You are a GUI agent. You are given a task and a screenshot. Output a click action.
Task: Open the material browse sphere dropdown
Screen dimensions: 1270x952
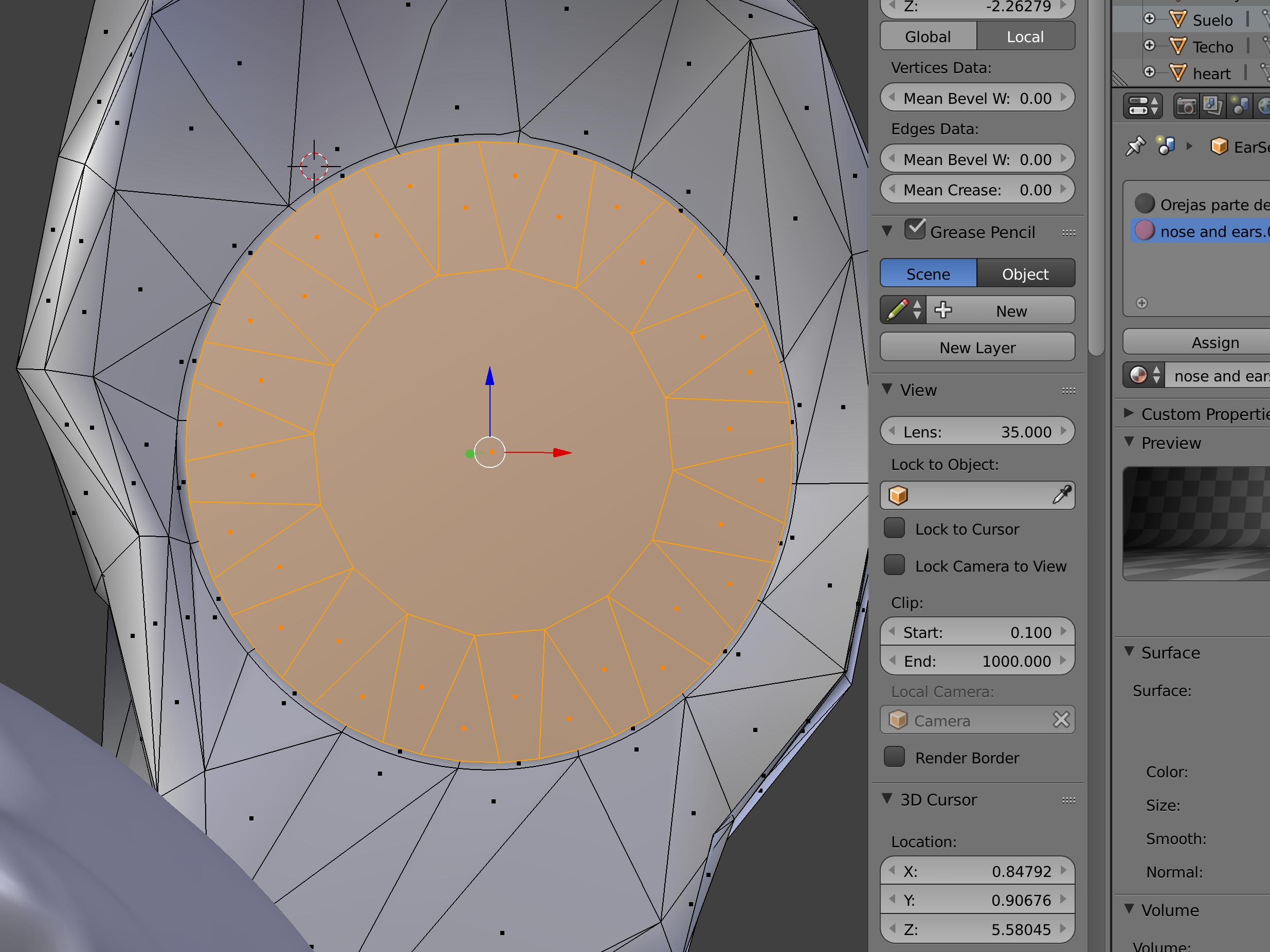point(1144,376)
